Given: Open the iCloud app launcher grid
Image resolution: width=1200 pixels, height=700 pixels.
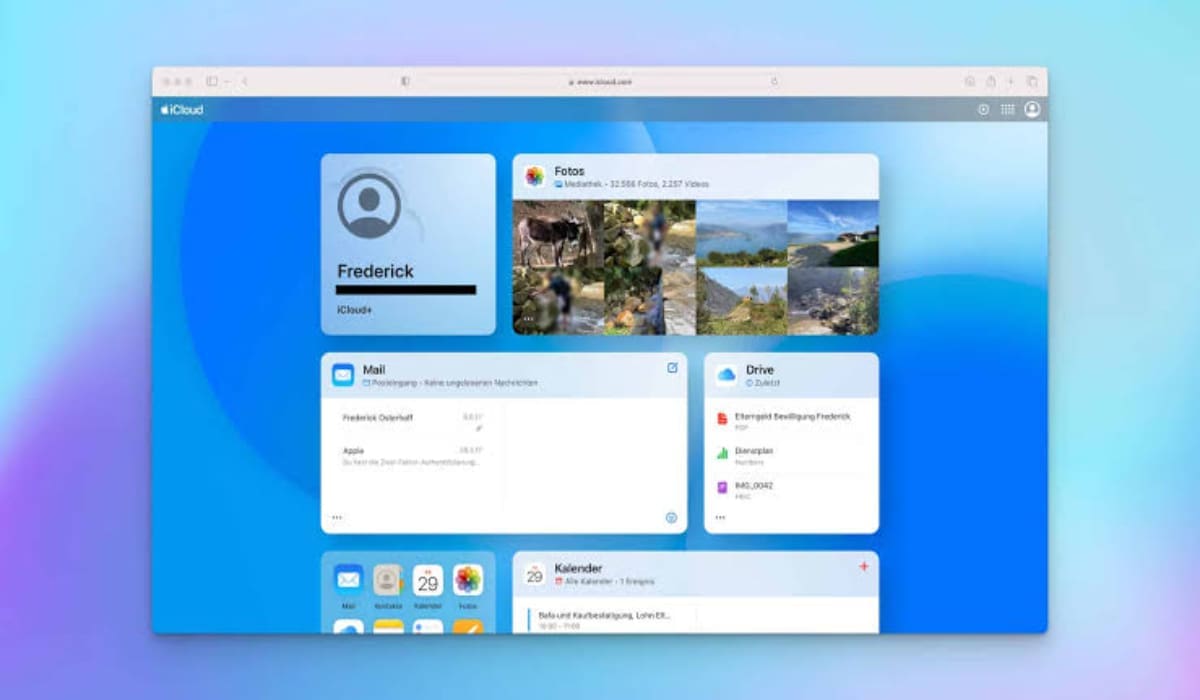Looking at the screenshot, I should [x=1007, y=110].
